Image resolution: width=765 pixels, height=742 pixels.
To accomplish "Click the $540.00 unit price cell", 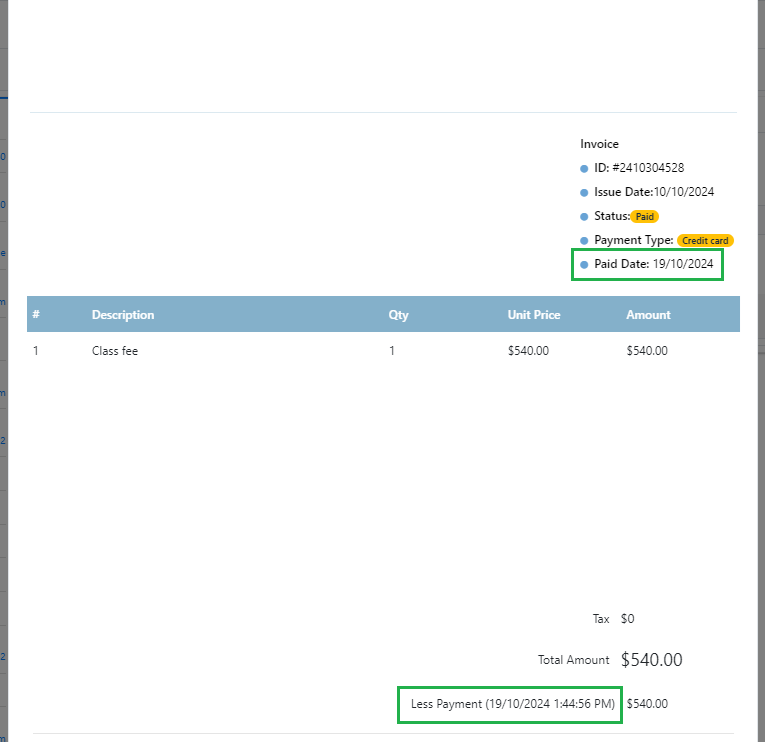I will pos(528,351).
